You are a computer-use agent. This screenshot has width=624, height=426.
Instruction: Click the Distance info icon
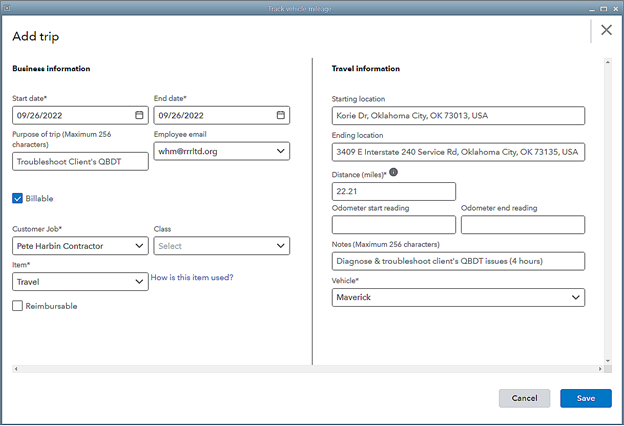tap(393, 172)
